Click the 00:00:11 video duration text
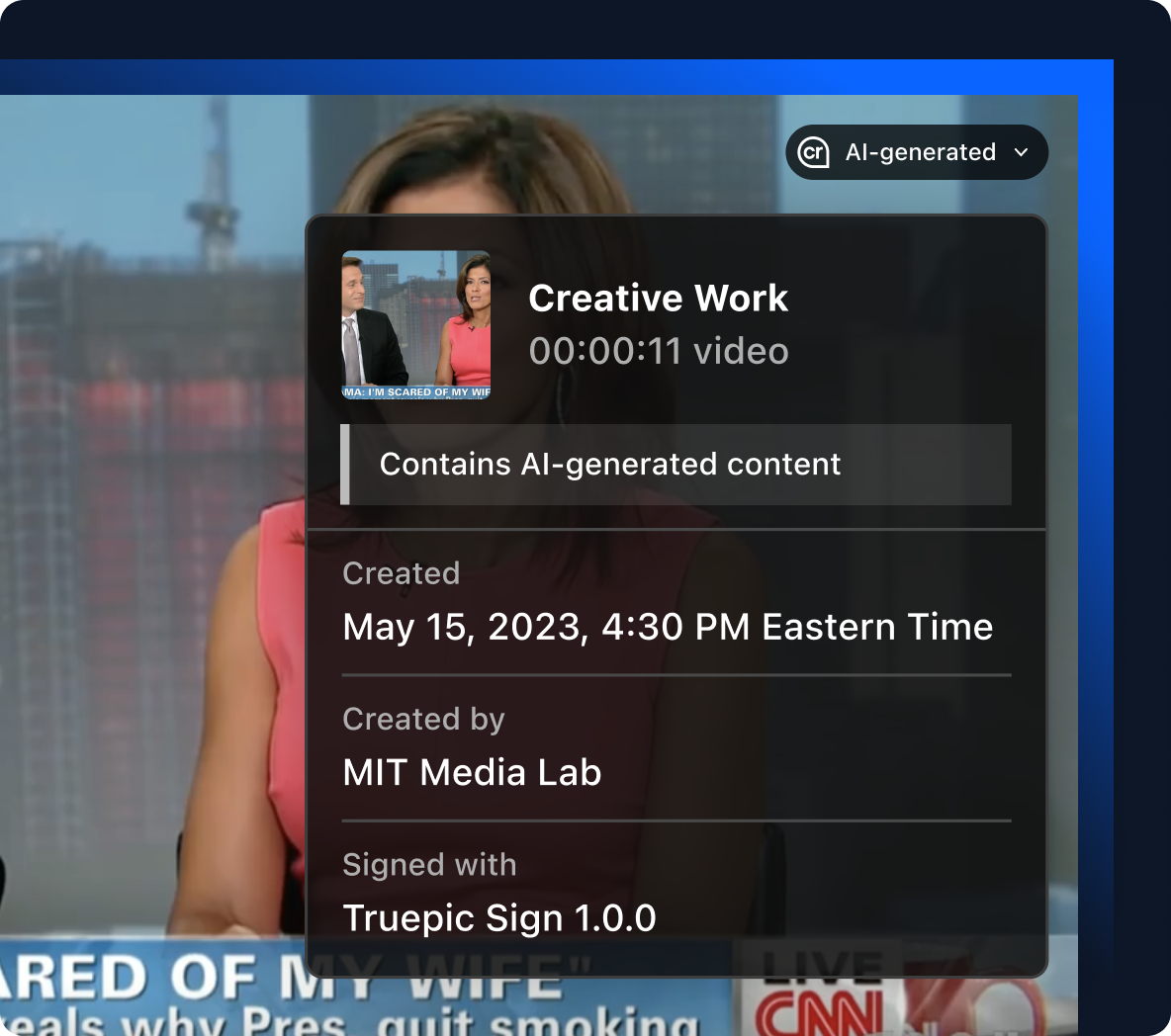 pos(659,351)
